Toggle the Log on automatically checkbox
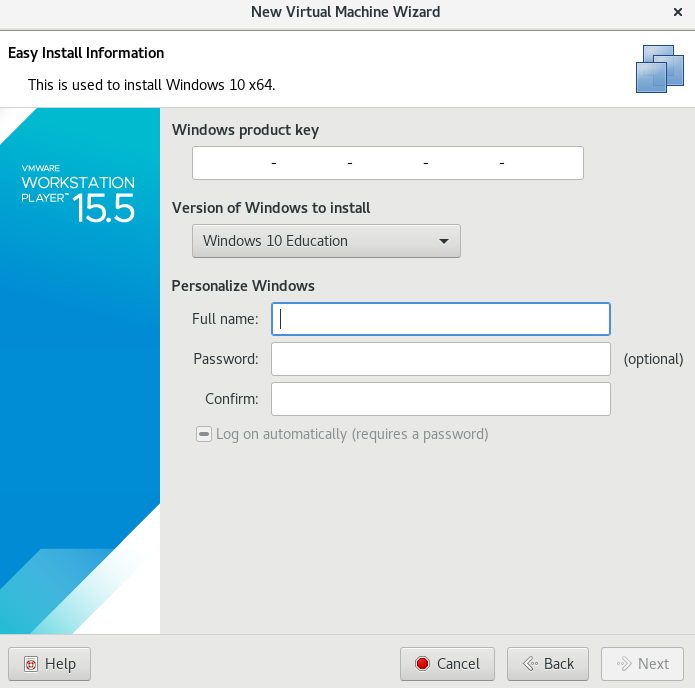Image resolution: width=695 pixels, height=688 pixels. click(204, 434)
